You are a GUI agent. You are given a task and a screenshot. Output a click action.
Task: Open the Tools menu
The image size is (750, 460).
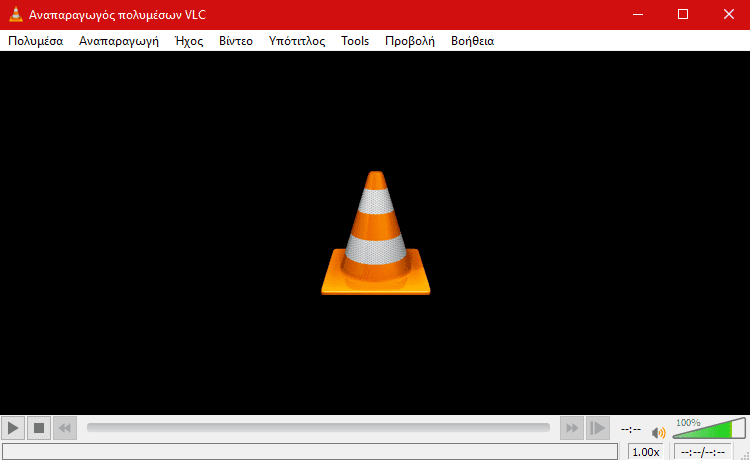(x=355, y=41)
